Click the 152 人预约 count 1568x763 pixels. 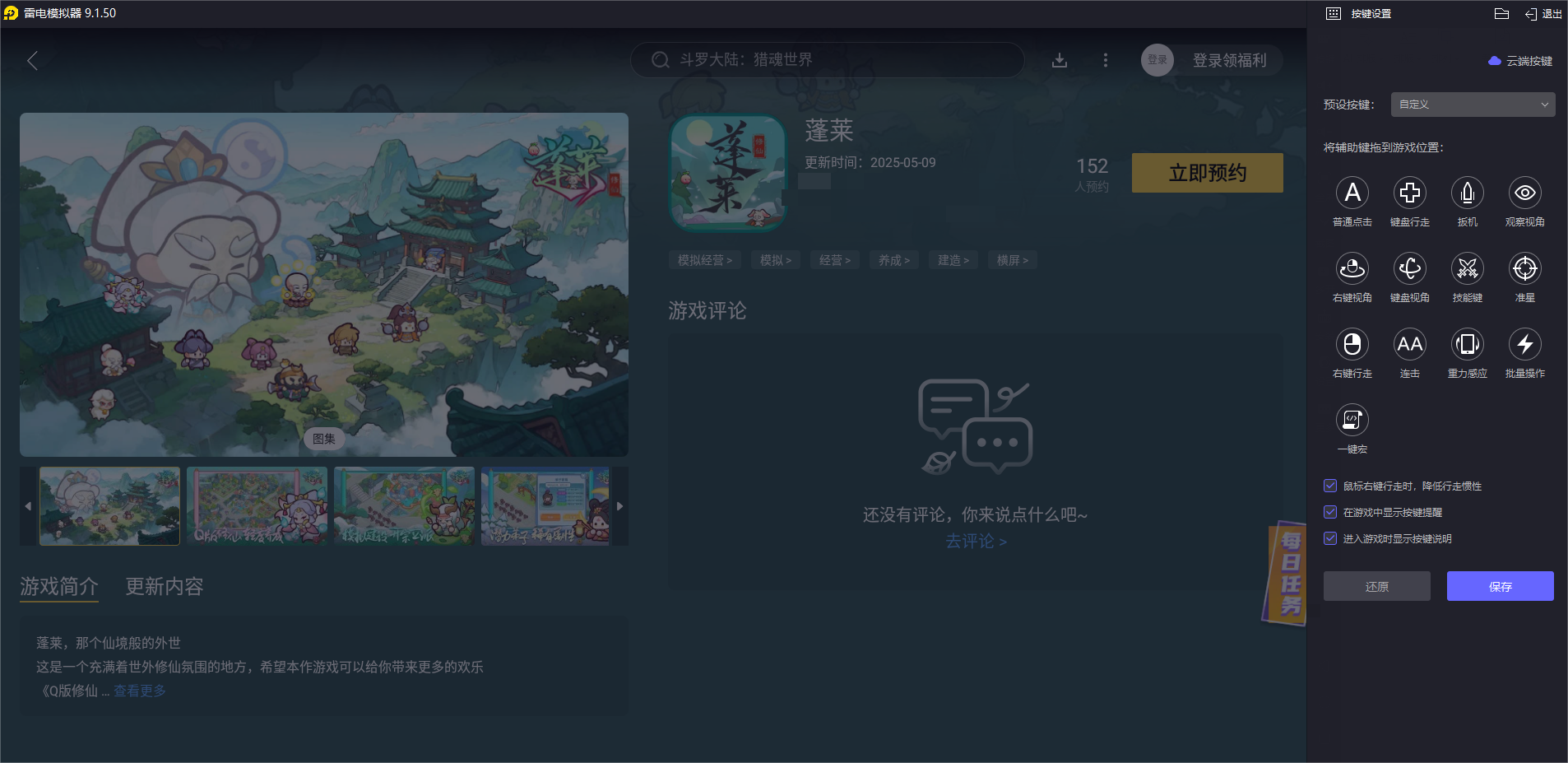tap(1092, 174)
